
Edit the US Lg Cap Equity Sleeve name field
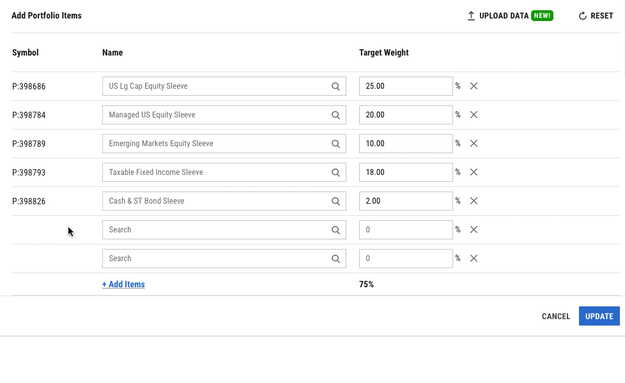tap(224, 86)
